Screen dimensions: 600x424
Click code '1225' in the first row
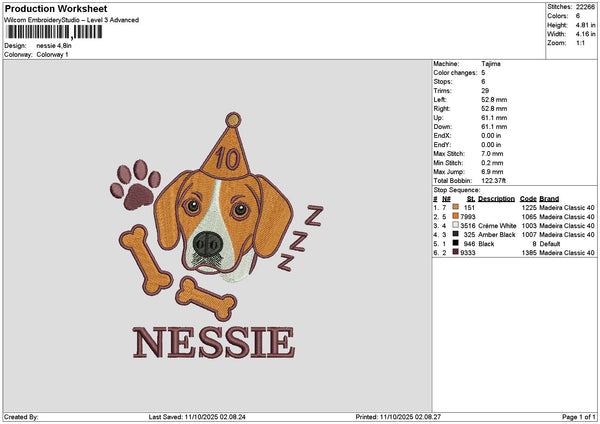(x=529, y=207)
